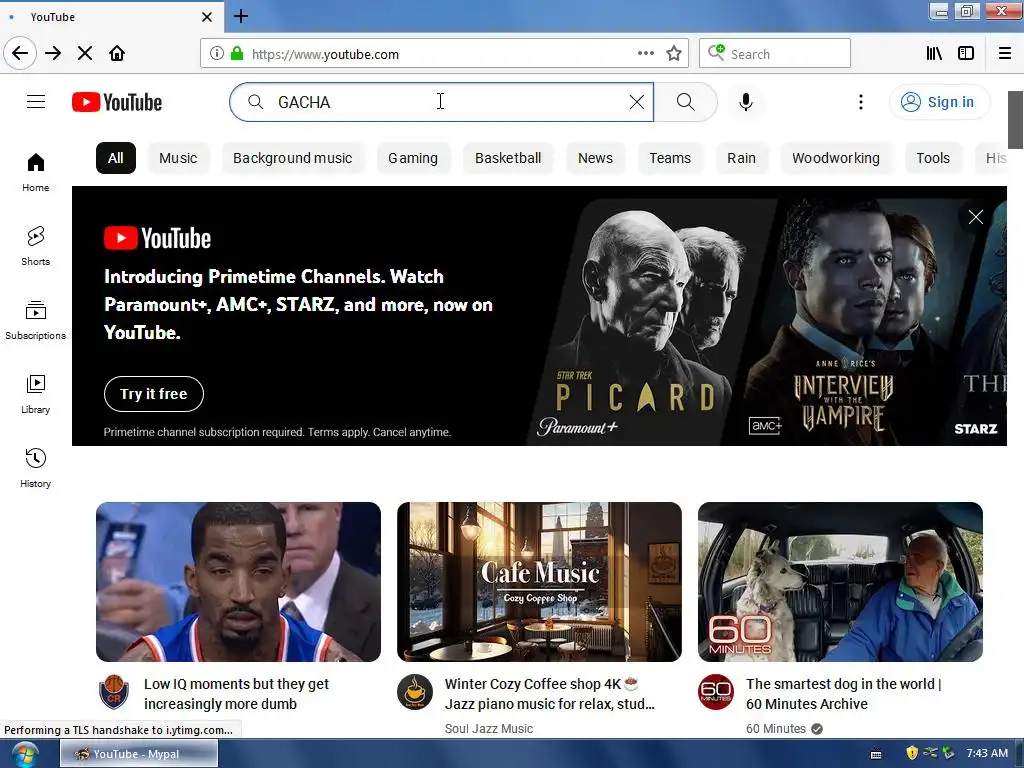Open Shorts in YouTube sidebar
Image resolution: width=1024 pixels, height=768 pixels.
pyautogui.click(x=36, y=246)
